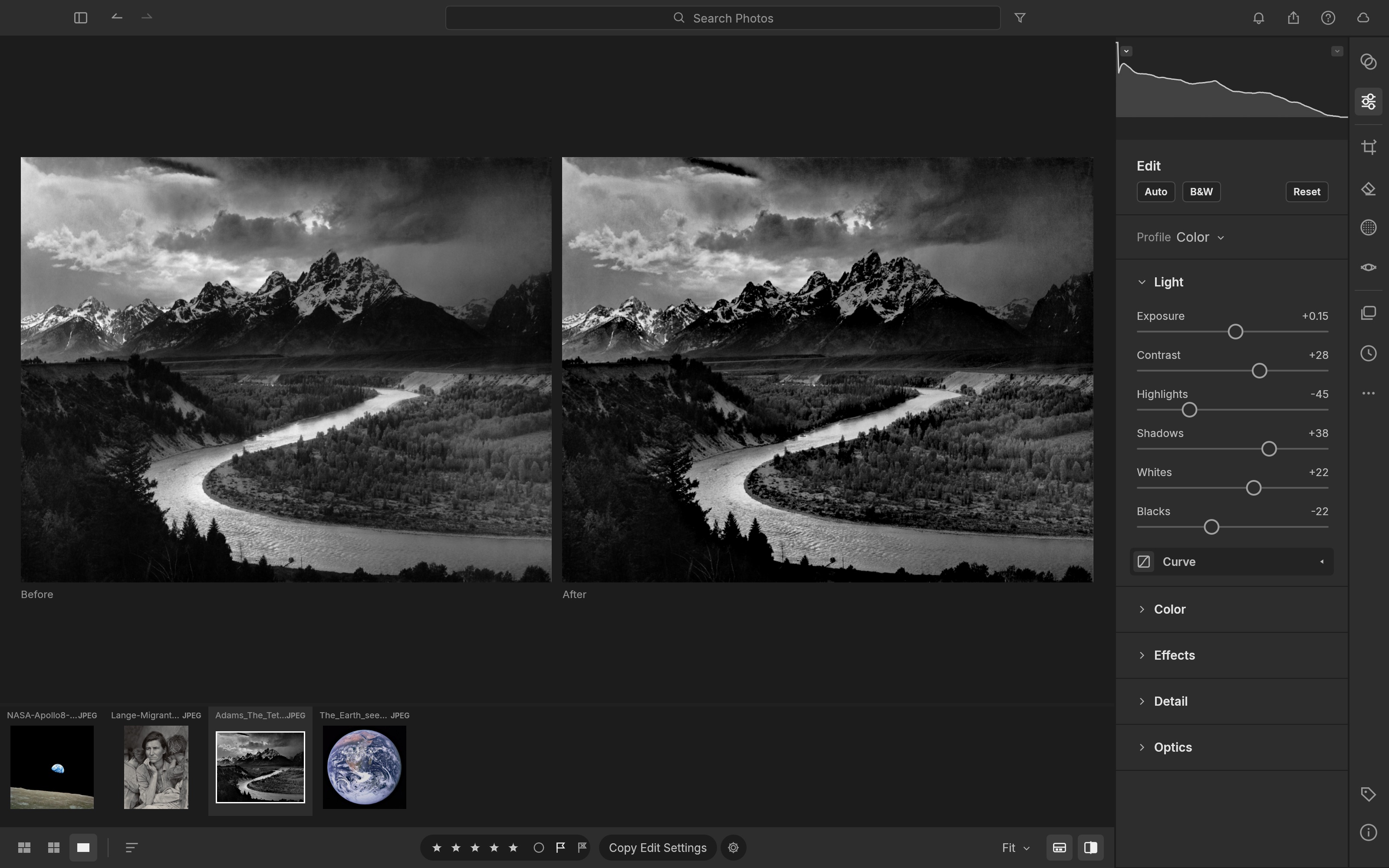Select the Healing eraser tool icon

[1368, 189]
